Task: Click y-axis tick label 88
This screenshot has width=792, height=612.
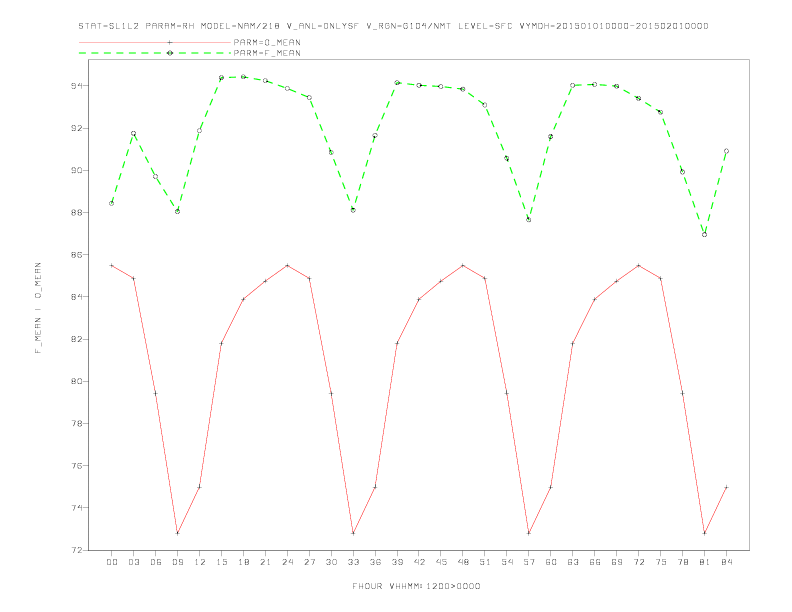Action: click(77, 213)
